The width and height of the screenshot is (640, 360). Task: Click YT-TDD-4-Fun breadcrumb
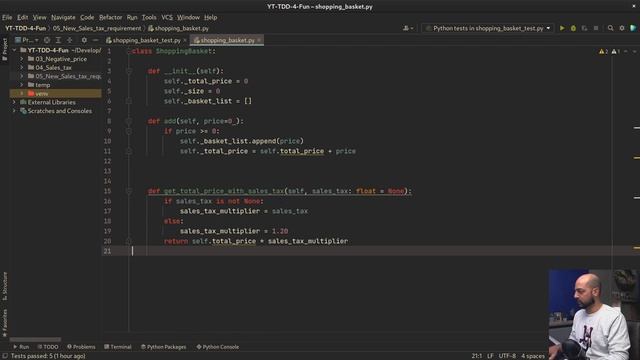point(25,28)
